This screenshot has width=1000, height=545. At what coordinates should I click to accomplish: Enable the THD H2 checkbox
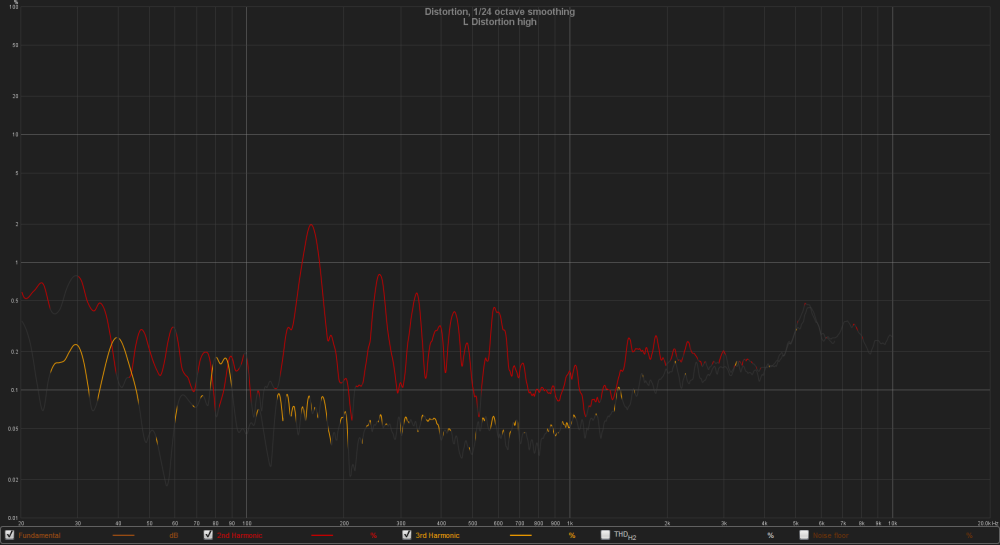(x=605, y=535)
